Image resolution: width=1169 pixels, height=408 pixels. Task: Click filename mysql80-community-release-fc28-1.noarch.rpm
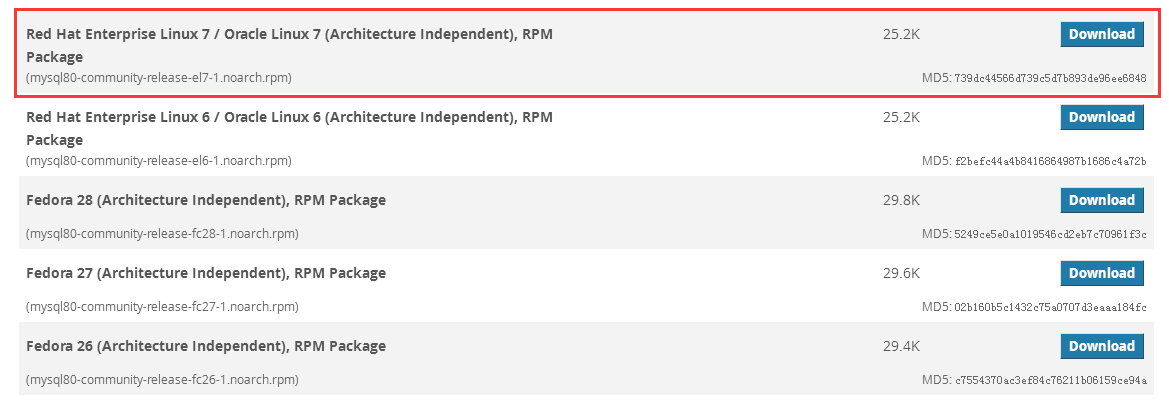click(162, 234)
